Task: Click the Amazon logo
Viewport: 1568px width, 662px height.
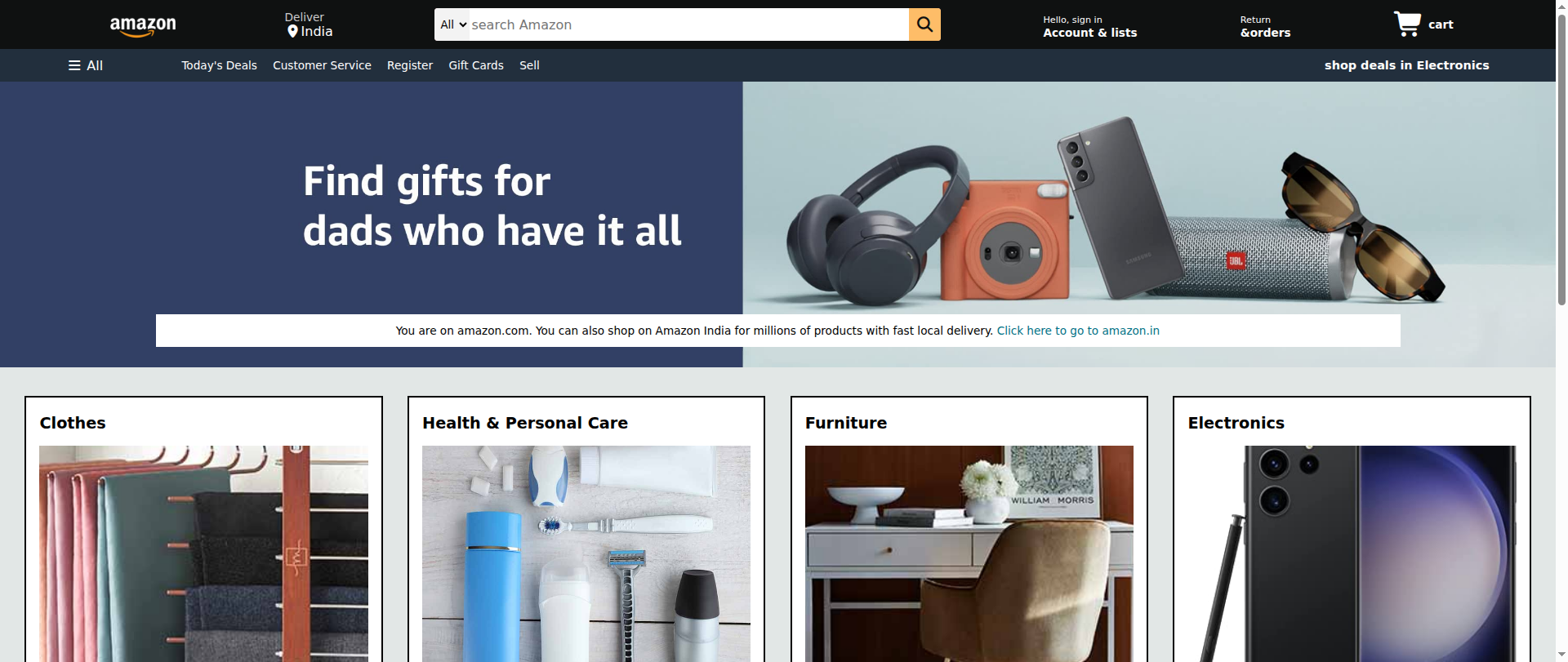Action: tap(143, 26)
